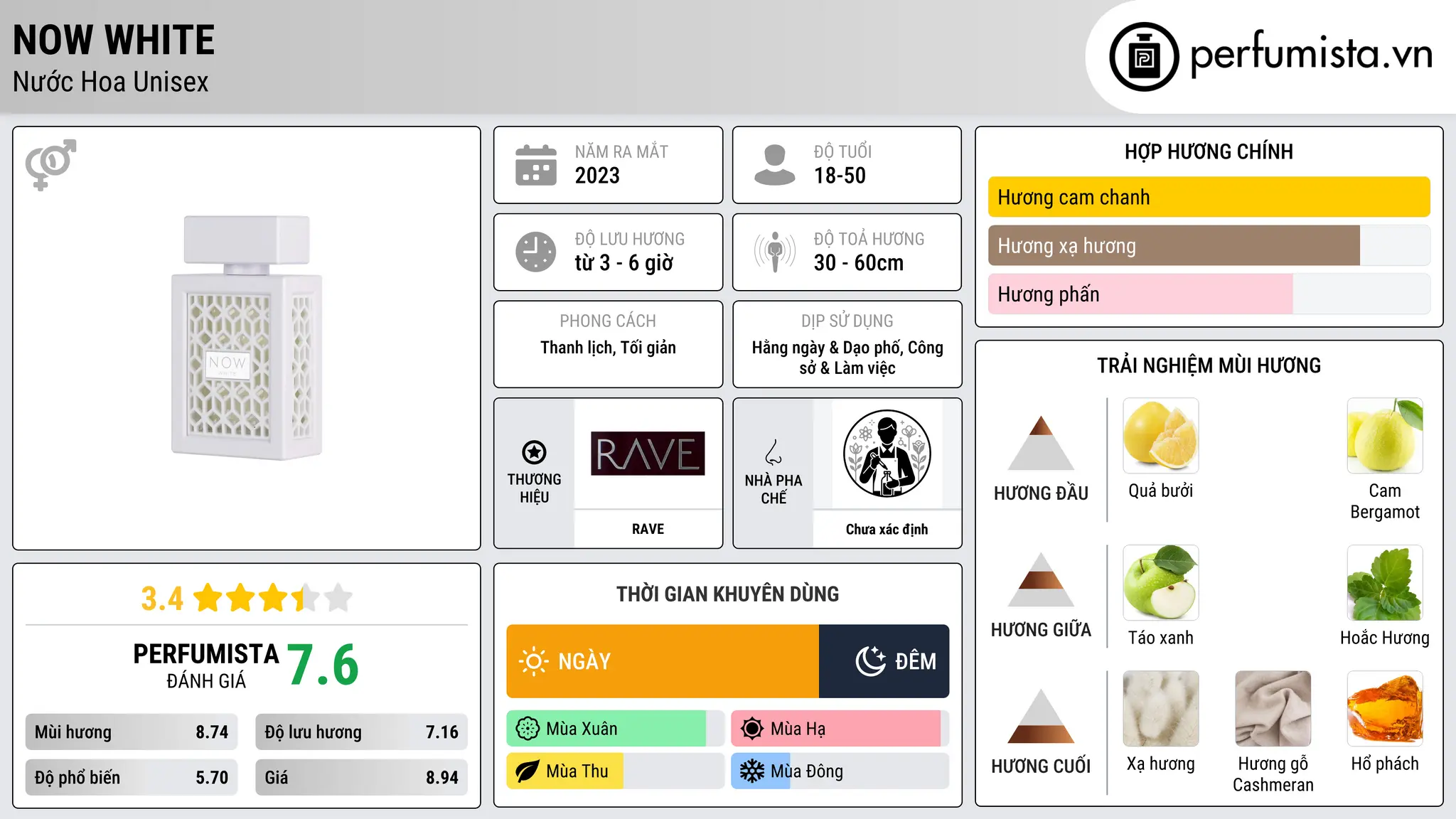Click the Hương giữa pyramid icon
1456x819 pixels.
pos(1041,579)
